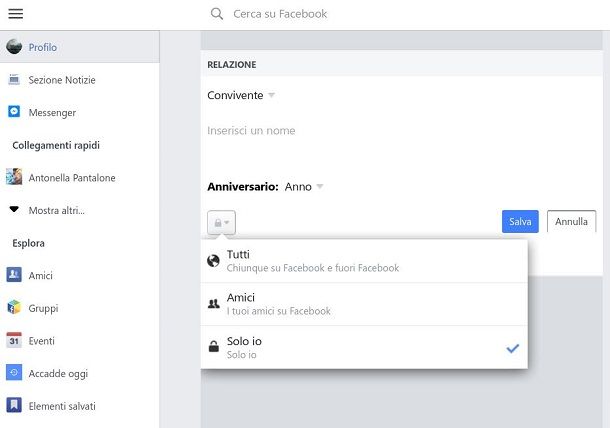
Task: Expand Mostra altri arrow icon
Action: (14, 210)
